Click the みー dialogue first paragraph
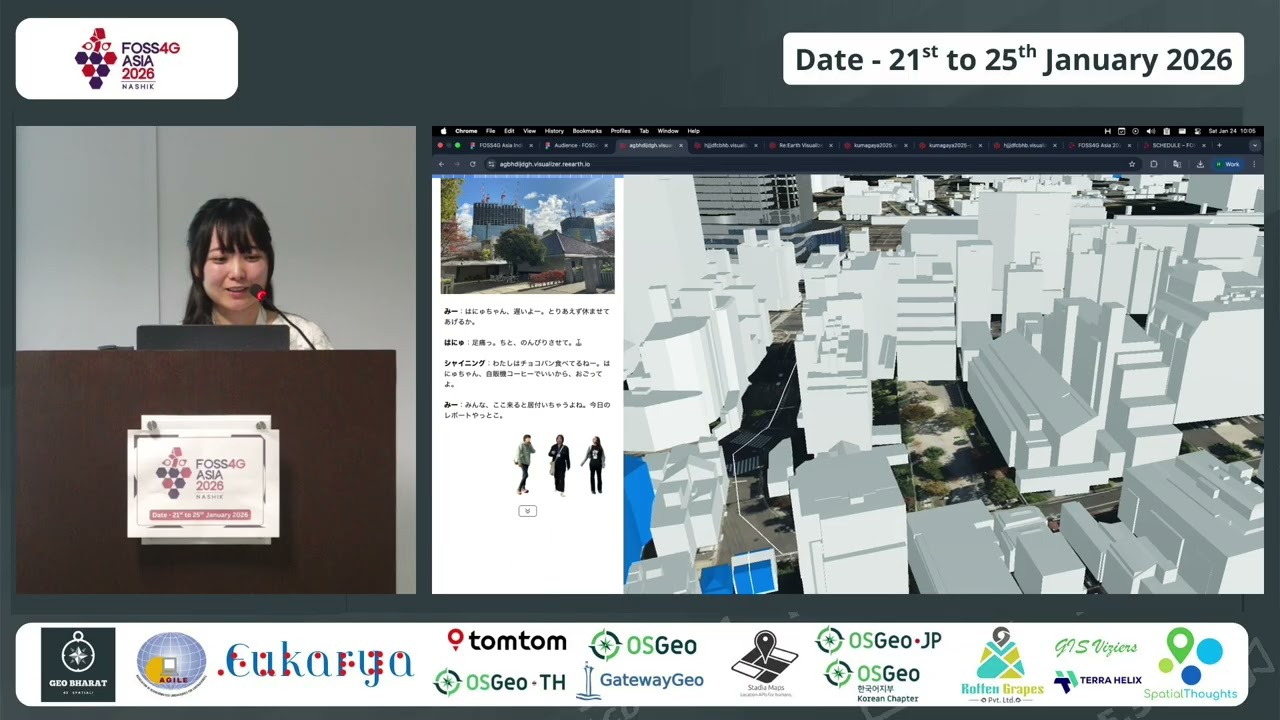1280x720 pixels. [x=526, y=317]
